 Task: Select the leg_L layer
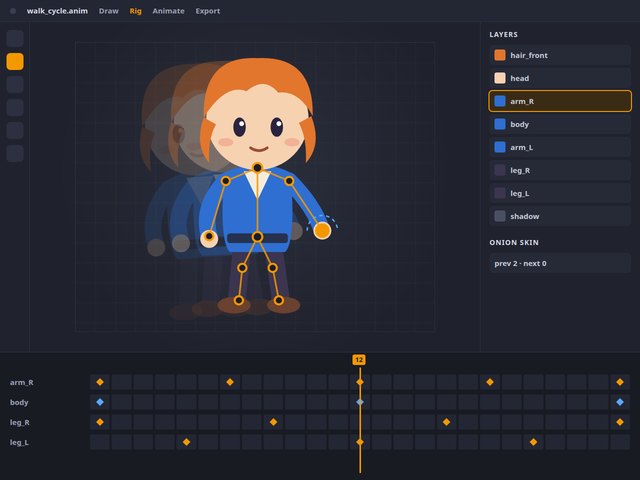click(560, 193)
